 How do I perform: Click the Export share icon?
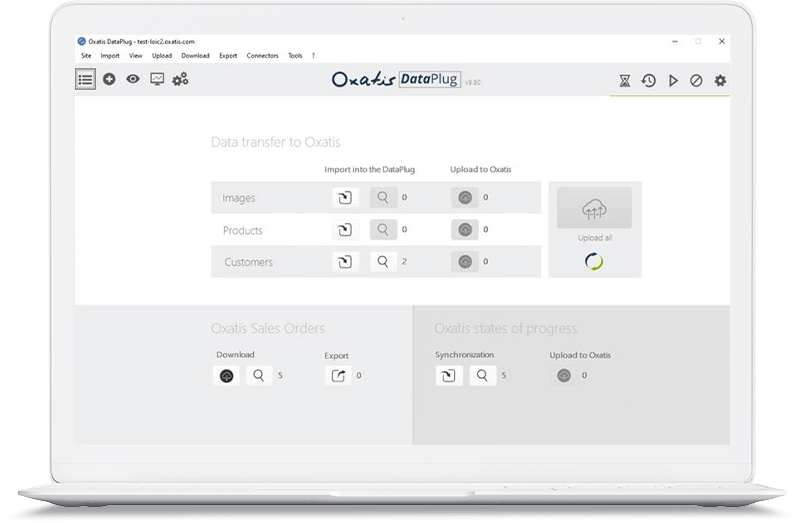338,376
